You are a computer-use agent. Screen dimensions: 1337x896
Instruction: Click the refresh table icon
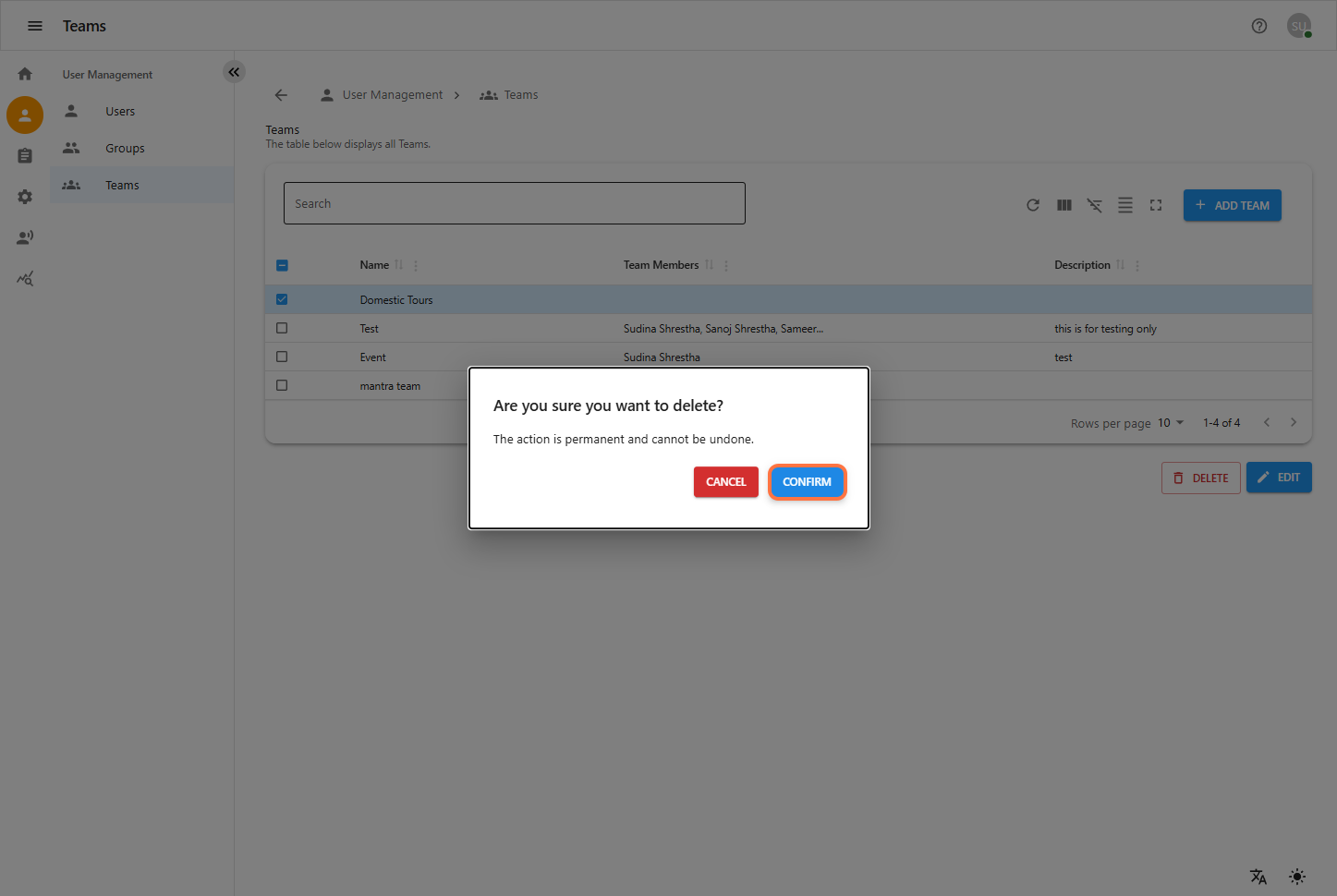1033,205
